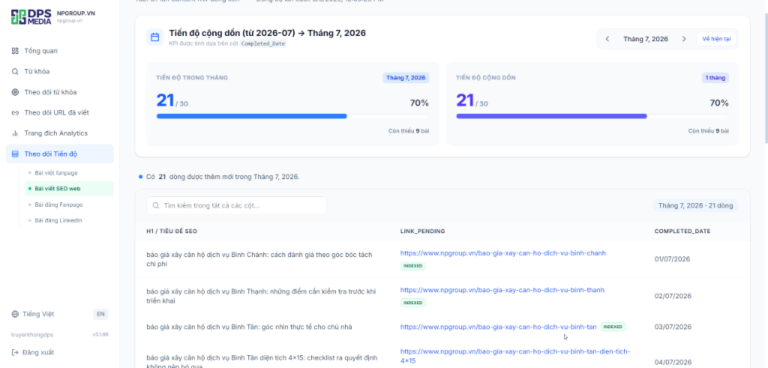Click the date 02/07/2026 cell
Viewport: 768px width, 368px height.
pyautogui.click(x=672, y=296)
